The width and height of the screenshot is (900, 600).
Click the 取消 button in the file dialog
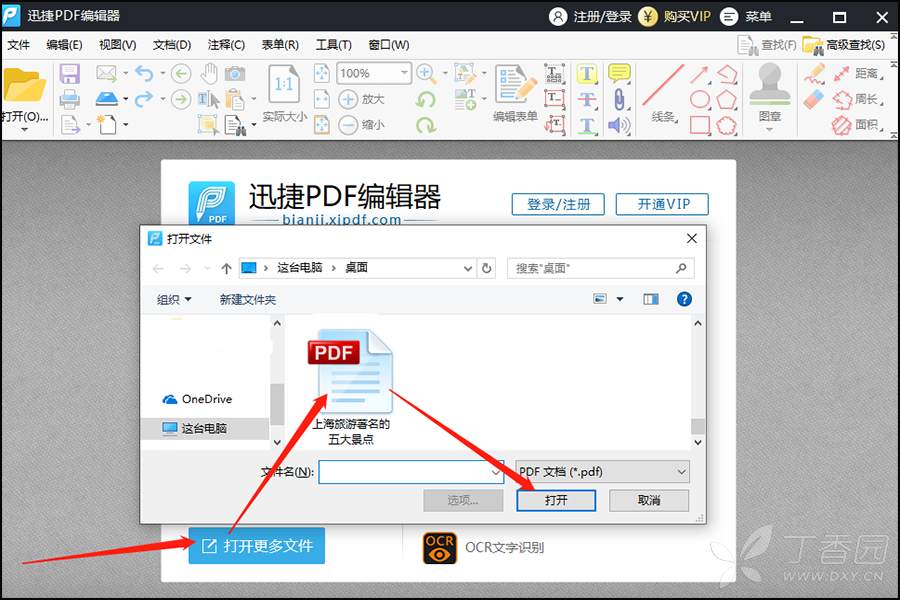[x=649, y=500]
